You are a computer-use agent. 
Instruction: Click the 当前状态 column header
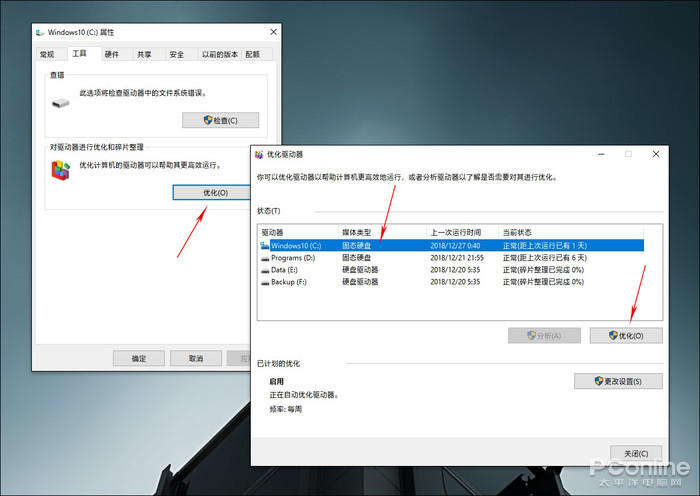click(x=571, y=232)
